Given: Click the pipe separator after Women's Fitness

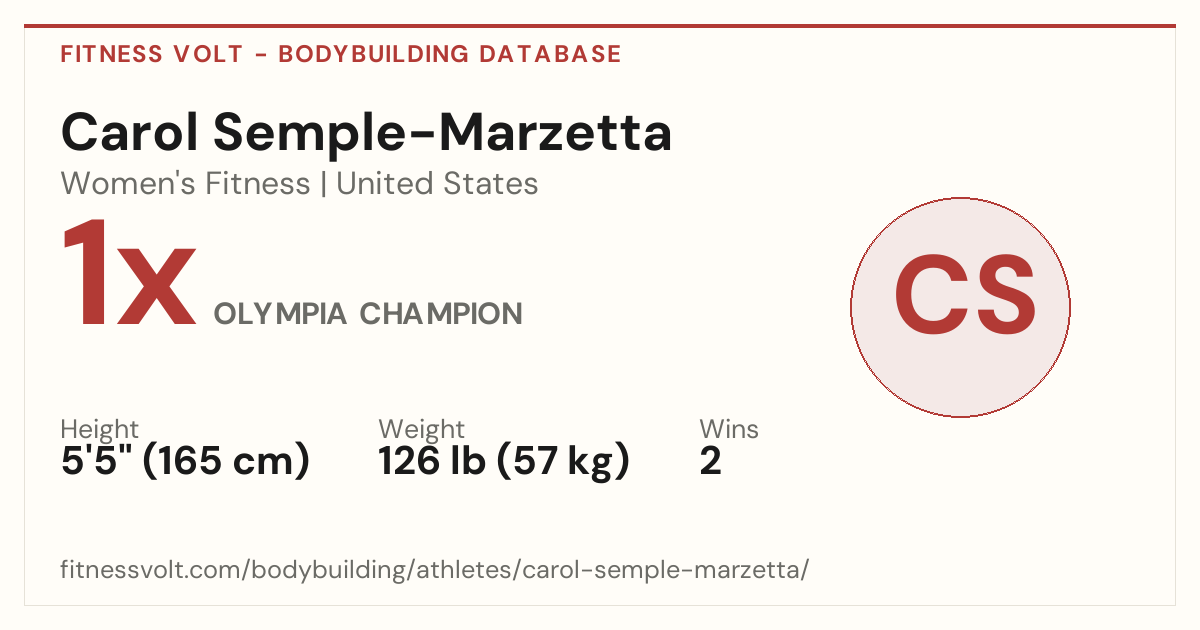Looking at the screenshot, I should click(323, 185).
